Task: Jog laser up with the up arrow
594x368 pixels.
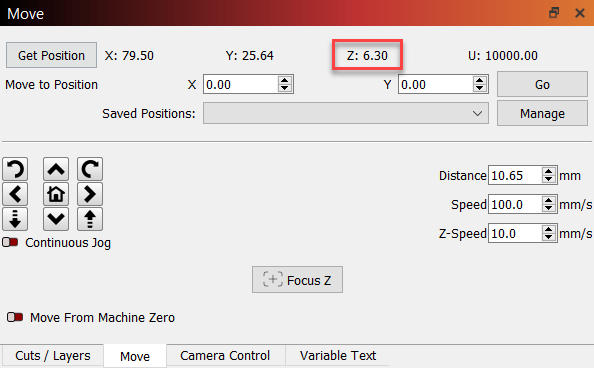Action: pos(56,169)
